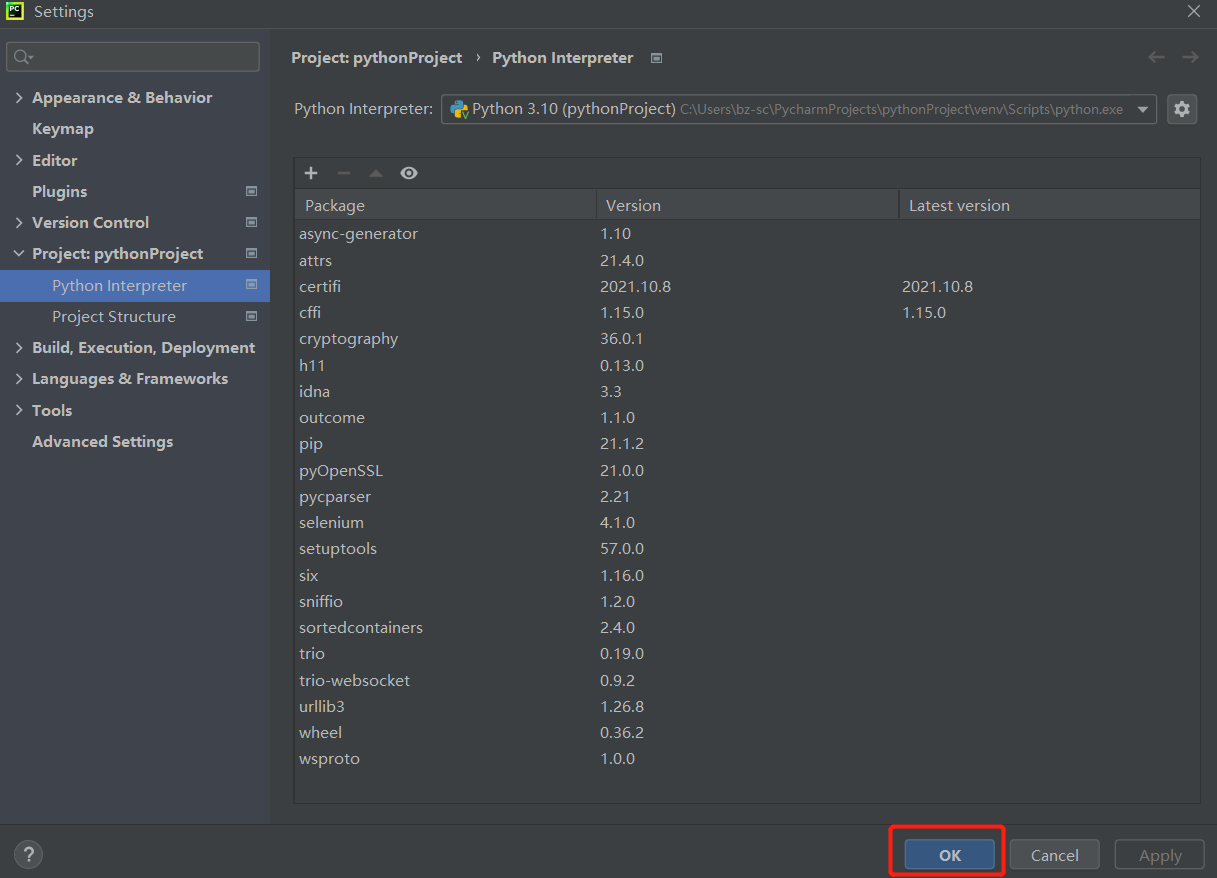Click project-level icon beside Version Control
The image size is (1217, 878).
(x=251, y=222)
